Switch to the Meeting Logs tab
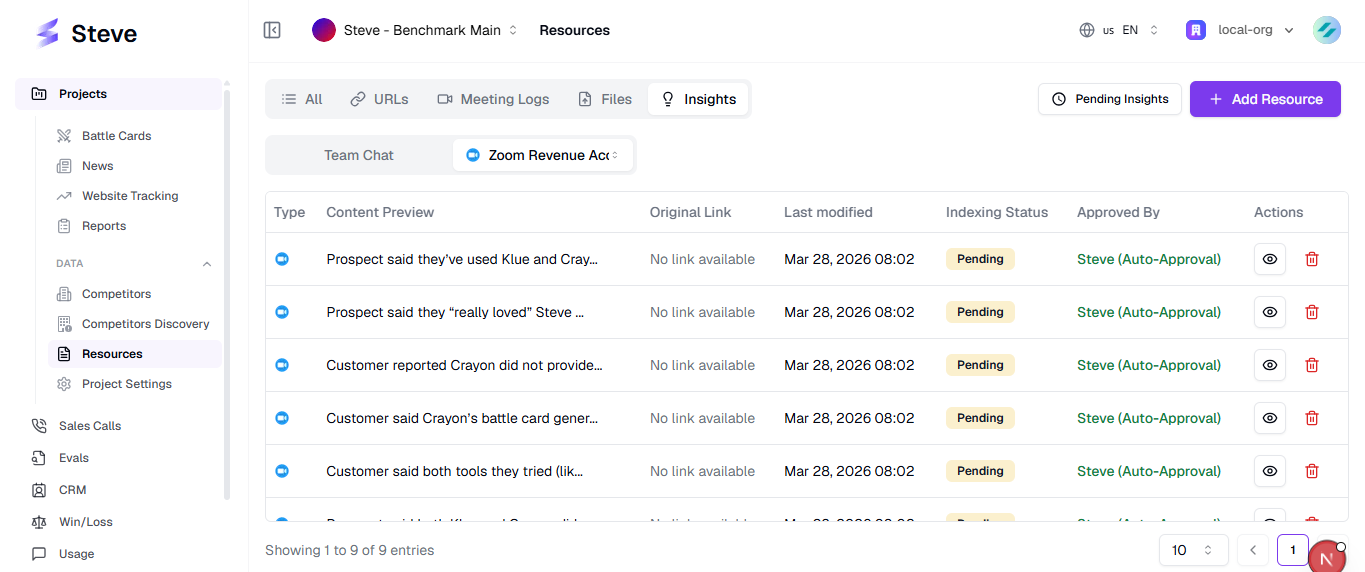 (493, 99)
